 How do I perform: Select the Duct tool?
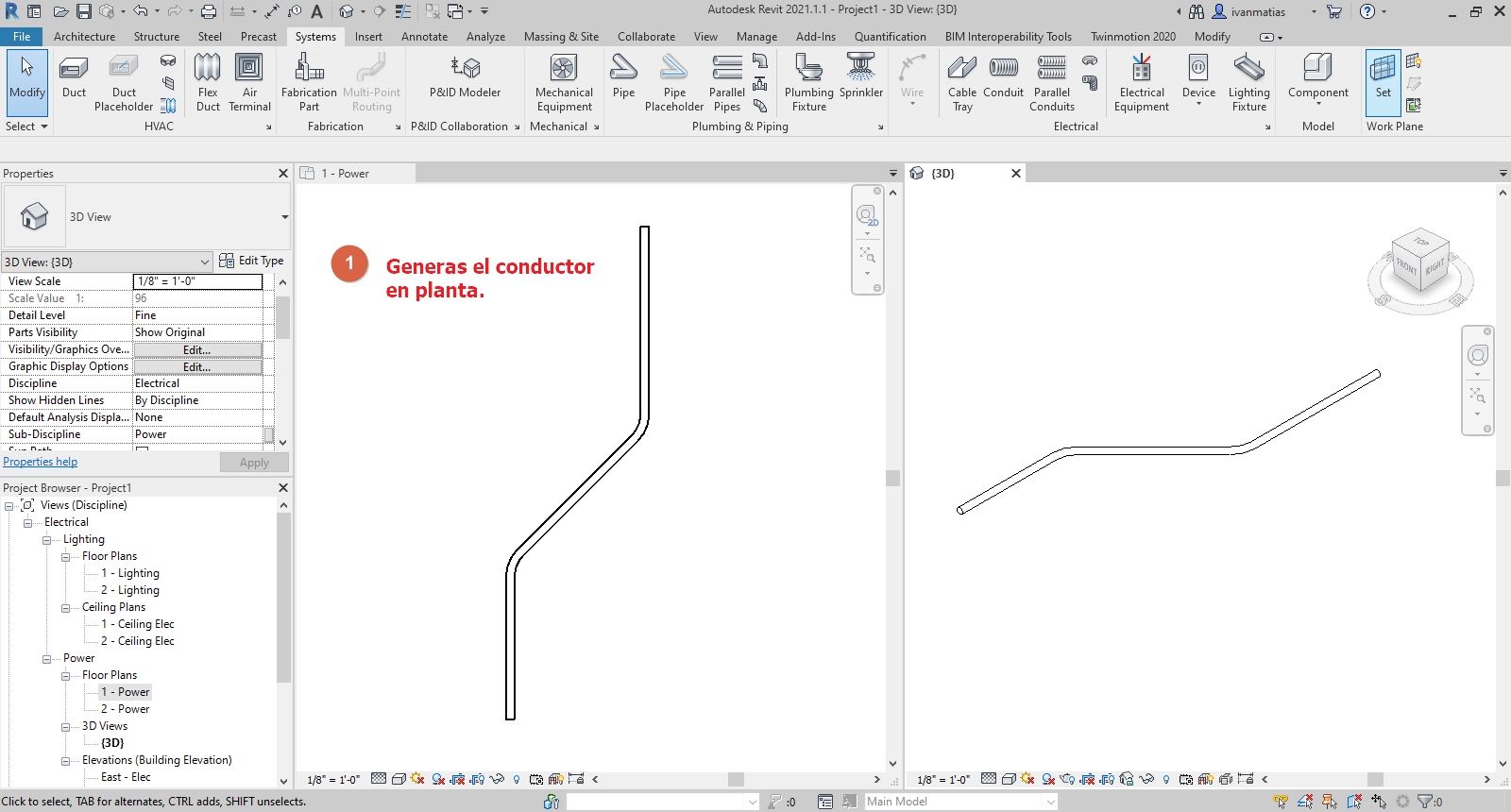pos(74,77)
